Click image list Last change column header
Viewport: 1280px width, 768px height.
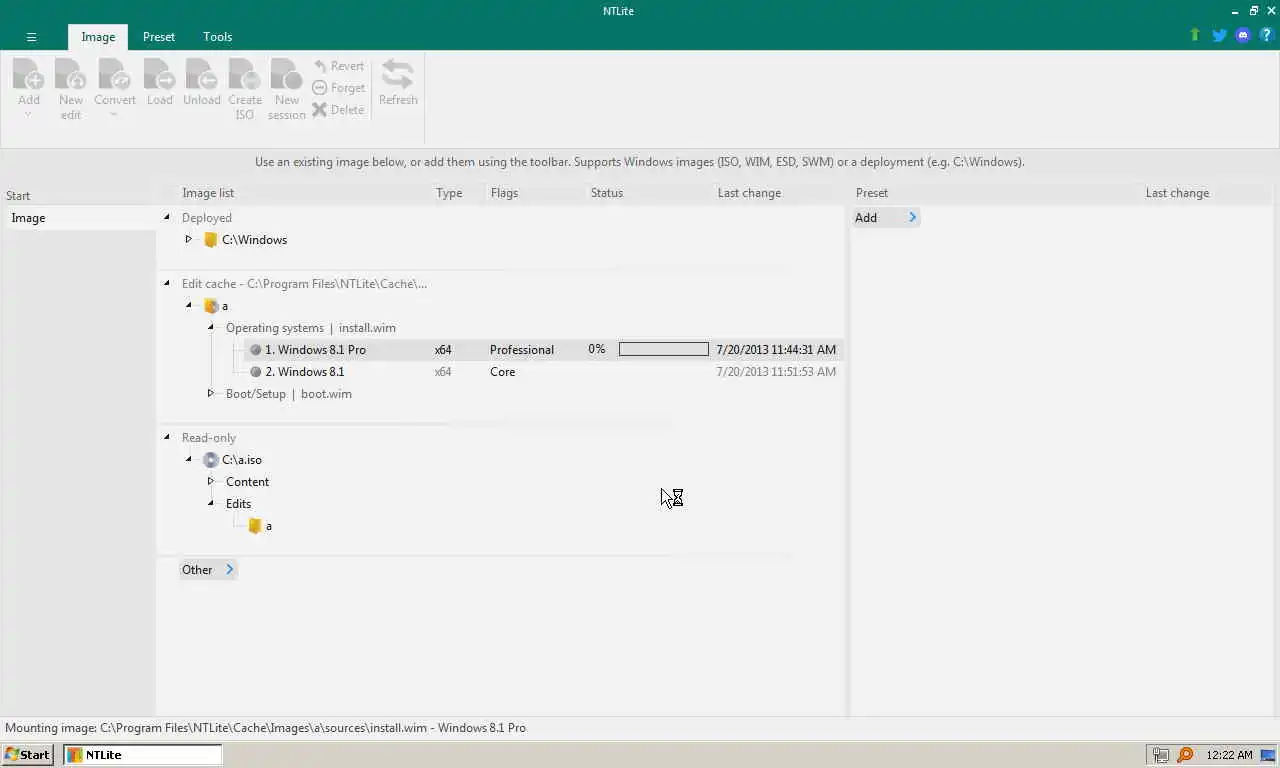749,193
